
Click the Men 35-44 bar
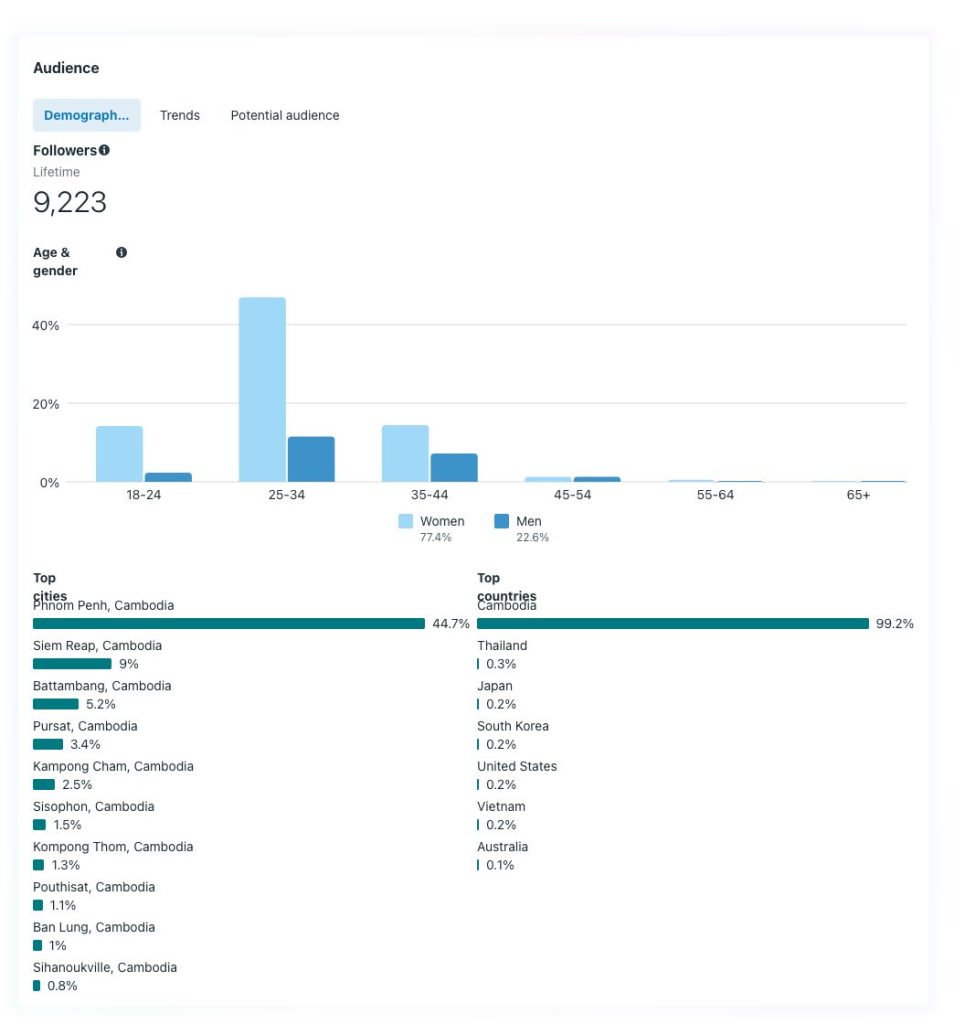tap(454, 468)
